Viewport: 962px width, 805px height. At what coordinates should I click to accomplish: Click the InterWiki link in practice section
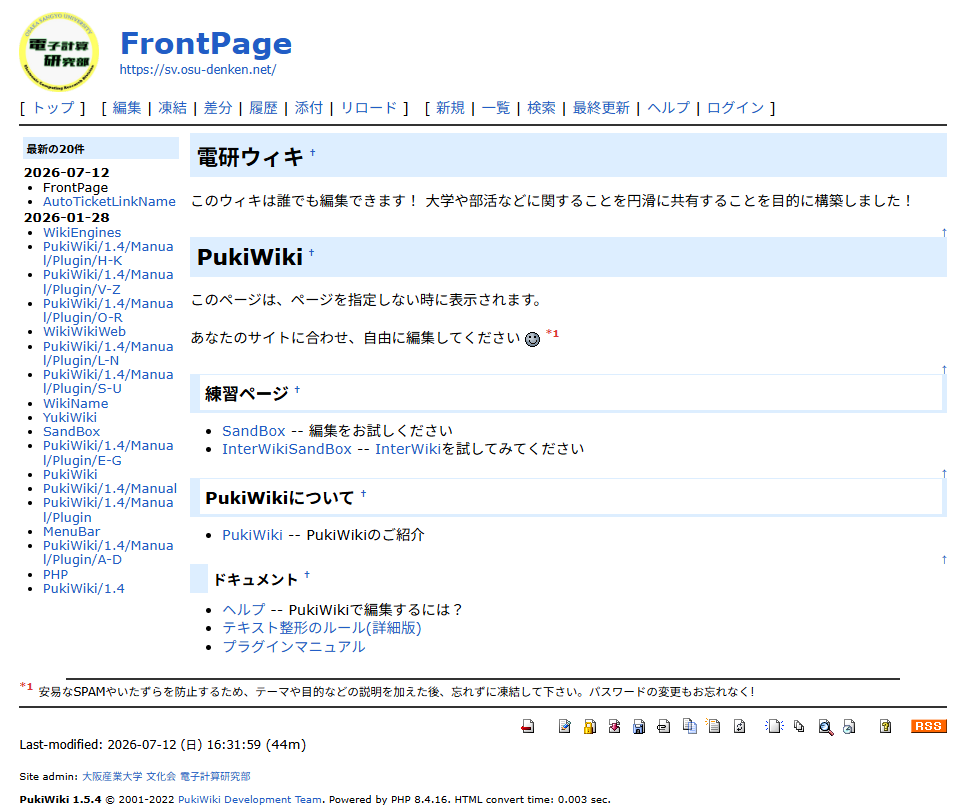[408, 449]
